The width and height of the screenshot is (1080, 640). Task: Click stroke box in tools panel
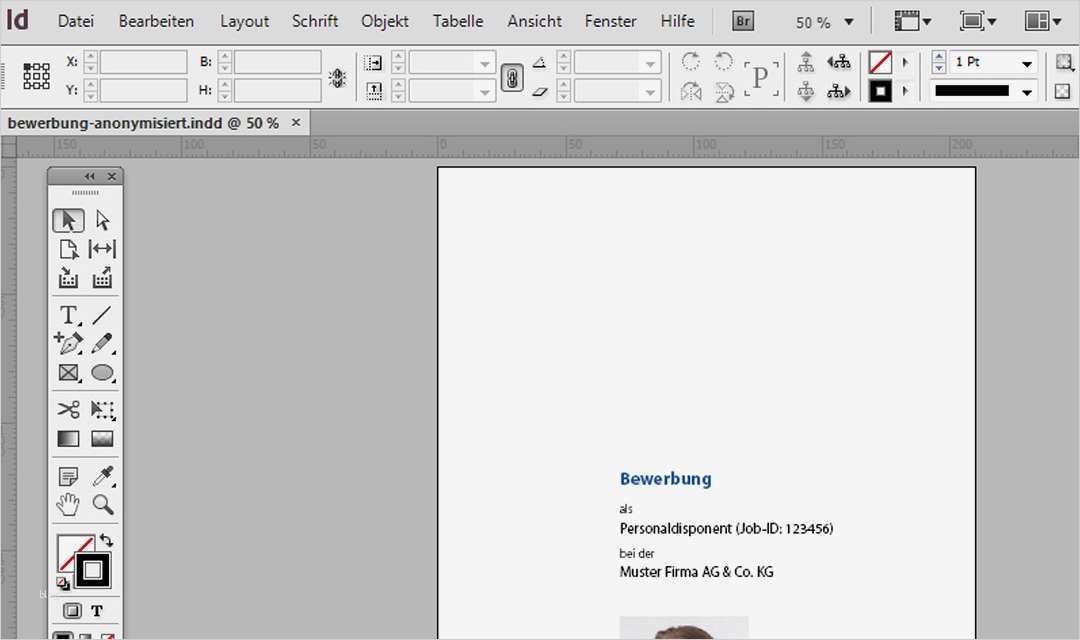pos(93,570)
